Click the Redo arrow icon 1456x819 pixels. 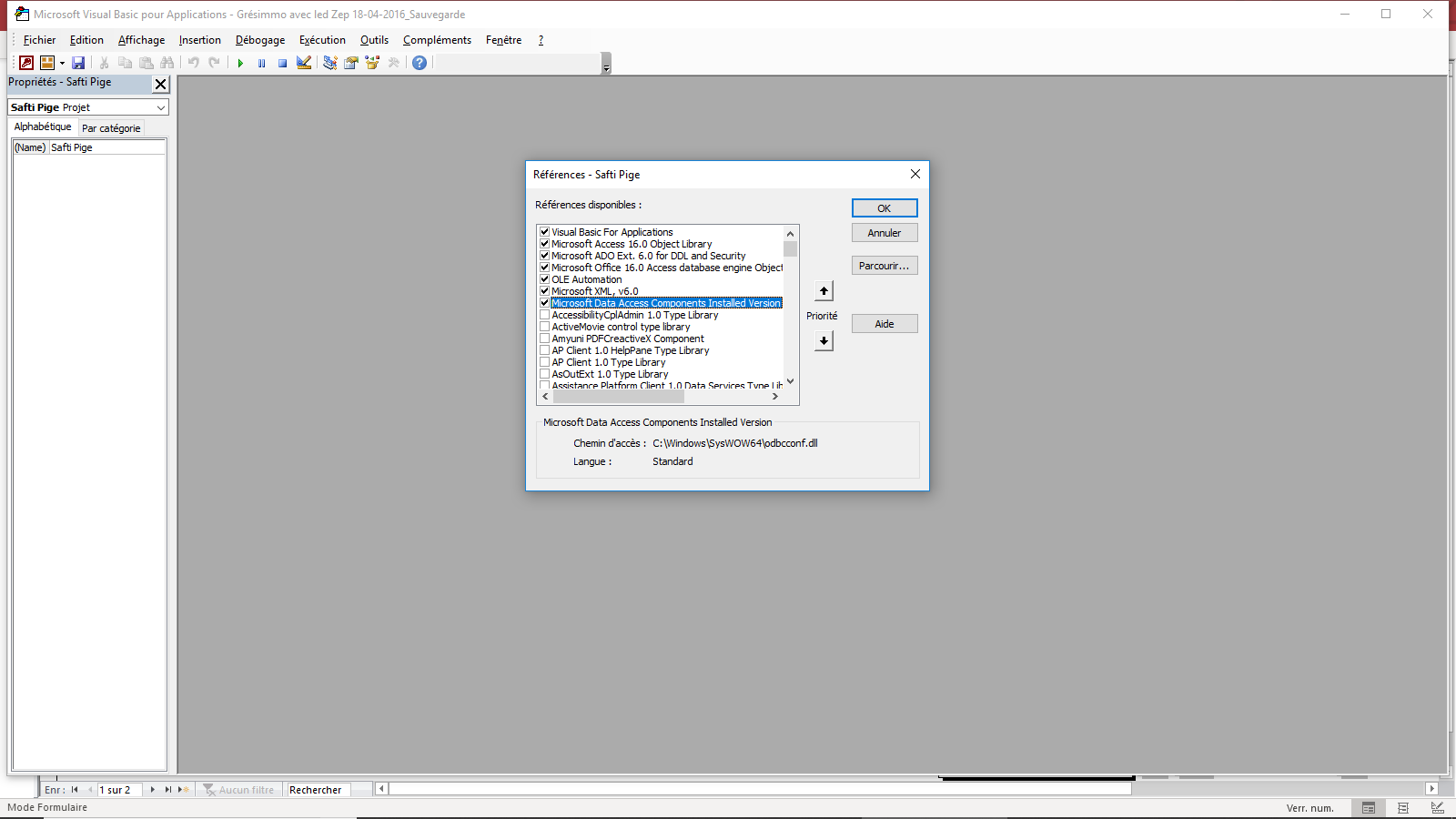pyautogui.click(x=214, y=63)
